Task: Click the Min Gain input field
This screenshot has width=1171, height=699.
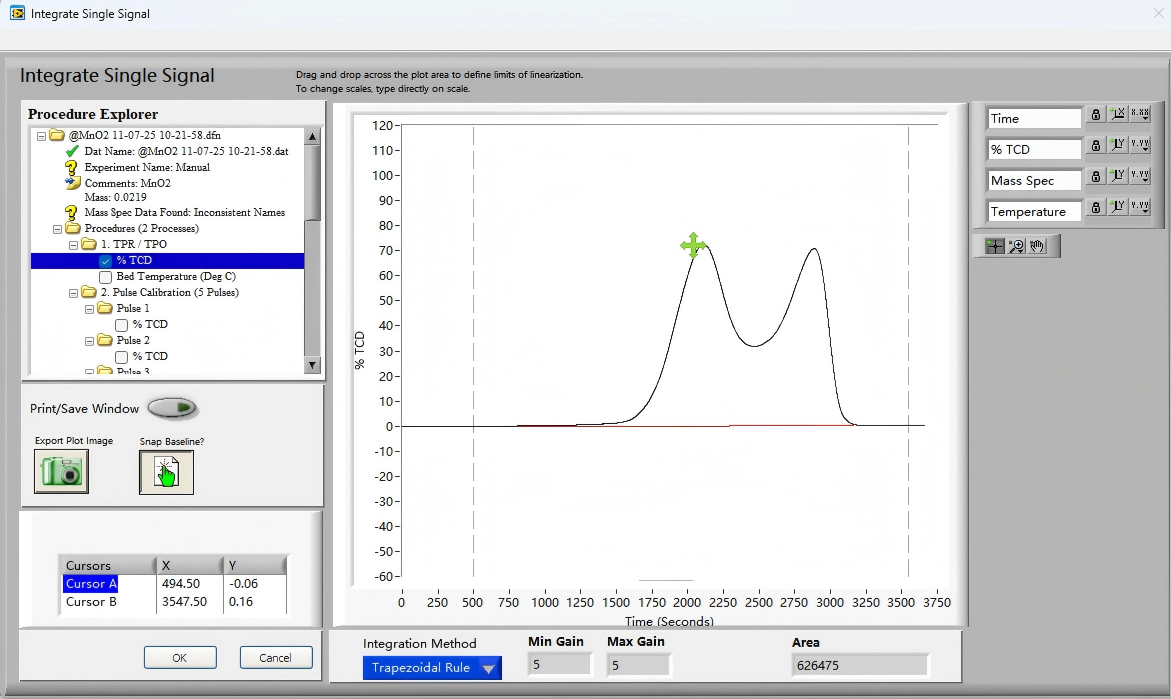Action: (559, 665)
